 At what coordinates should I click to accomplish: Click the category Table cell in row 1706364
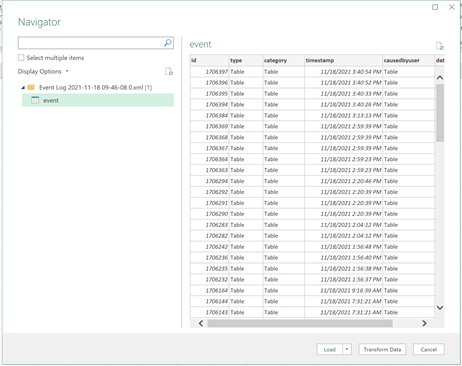point(283,159)
